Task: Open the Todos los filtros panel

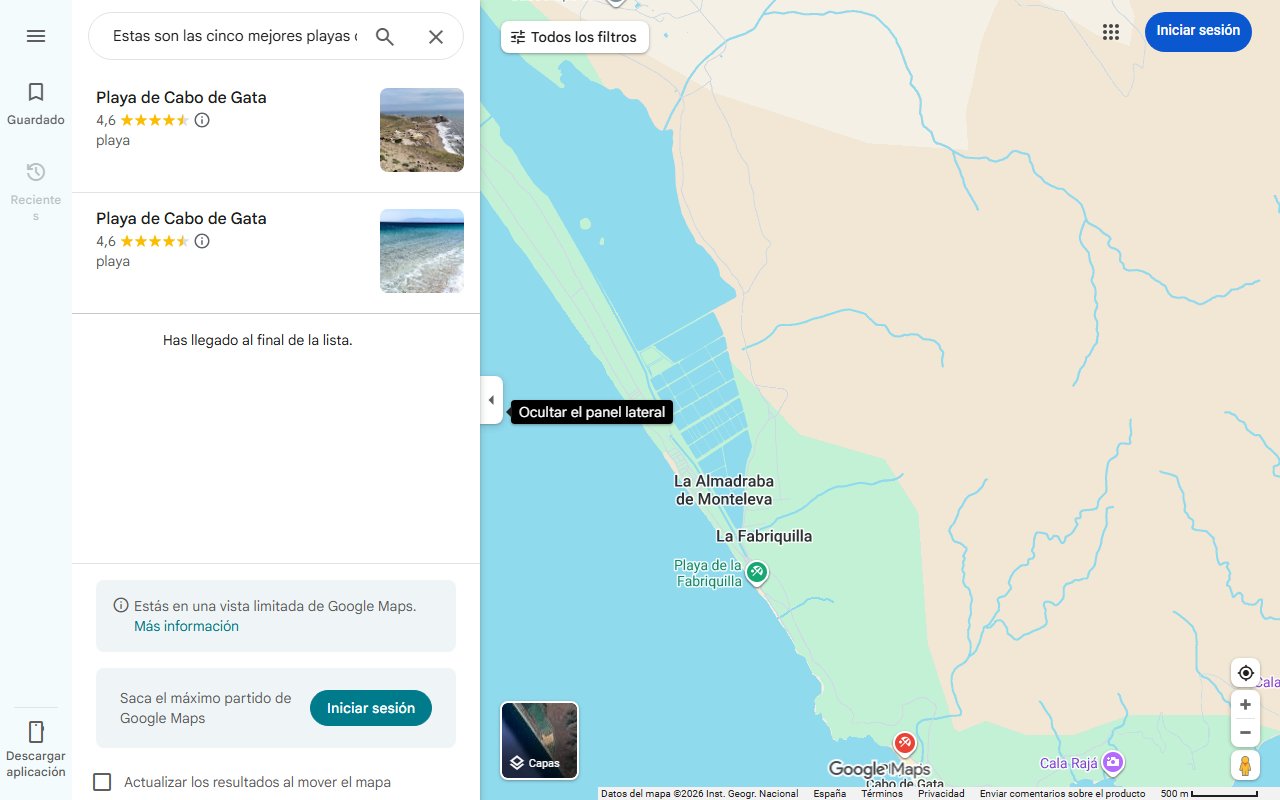Action: (x=575, y=37)
